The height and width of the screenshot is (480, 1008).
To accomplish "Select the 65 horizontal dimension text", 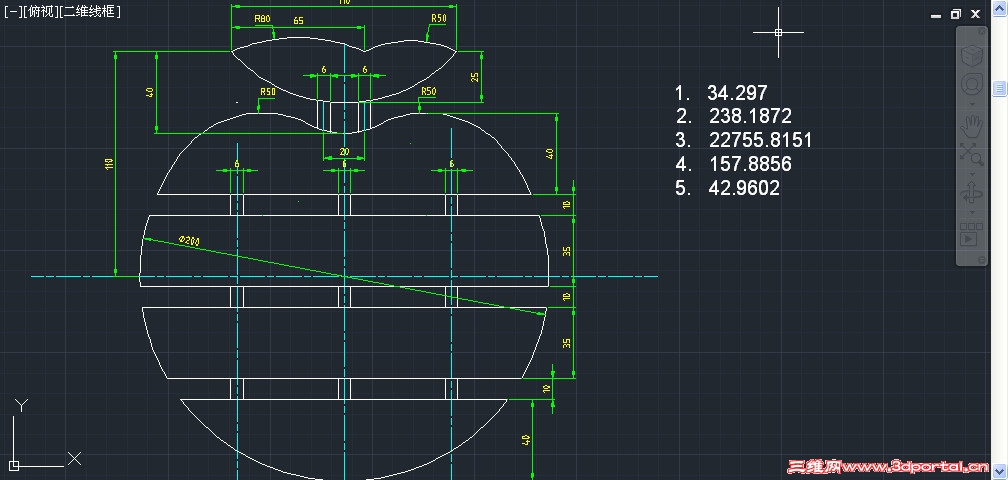I will pyautogui.click(x=298, y=21).
